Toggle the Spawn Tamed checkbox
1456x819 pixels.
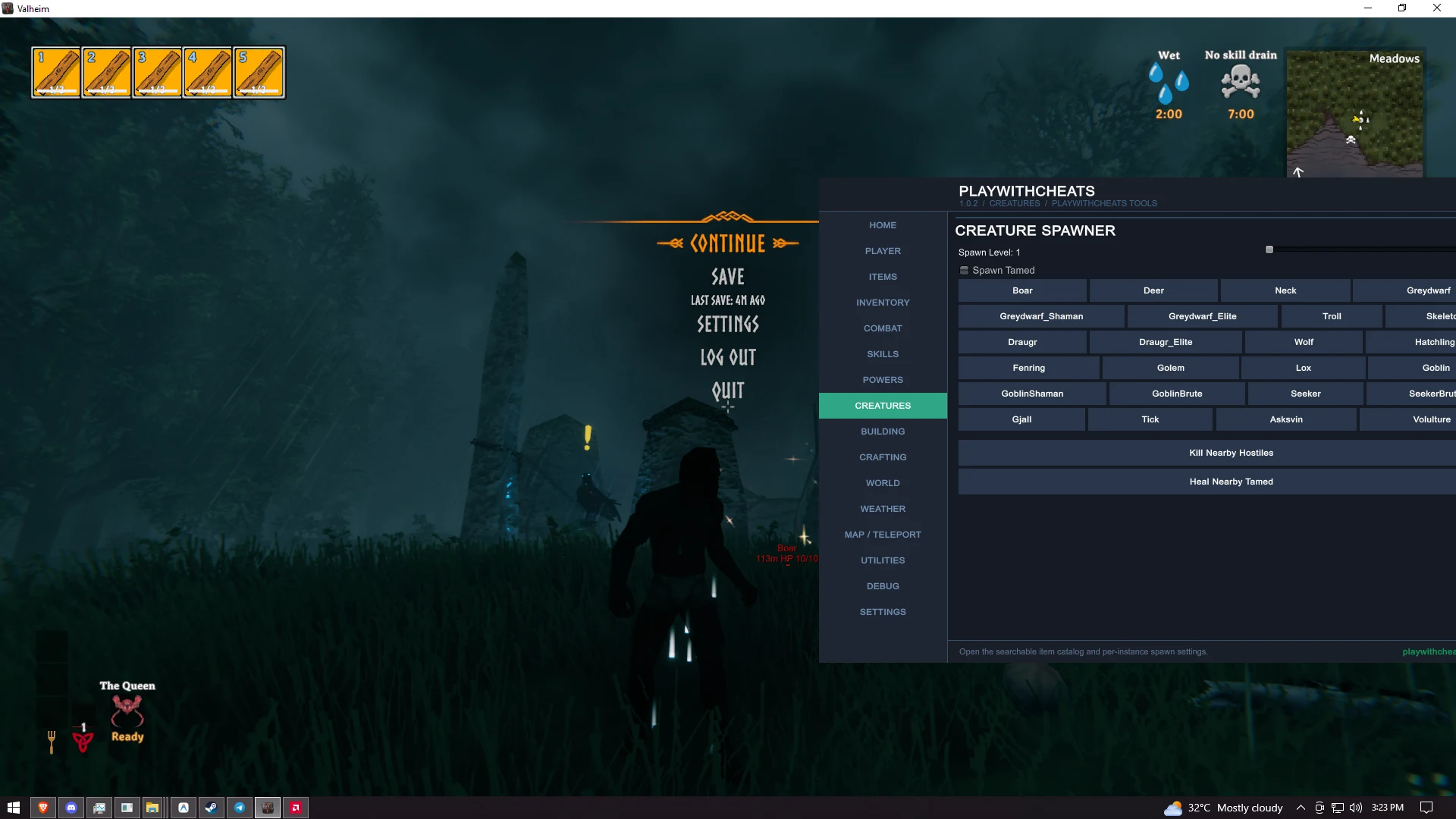point(965,271)
